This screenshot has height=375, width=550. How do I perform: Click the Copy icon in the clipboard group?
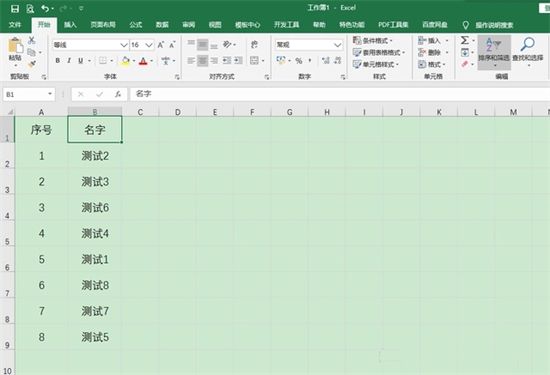pos(32,52)
